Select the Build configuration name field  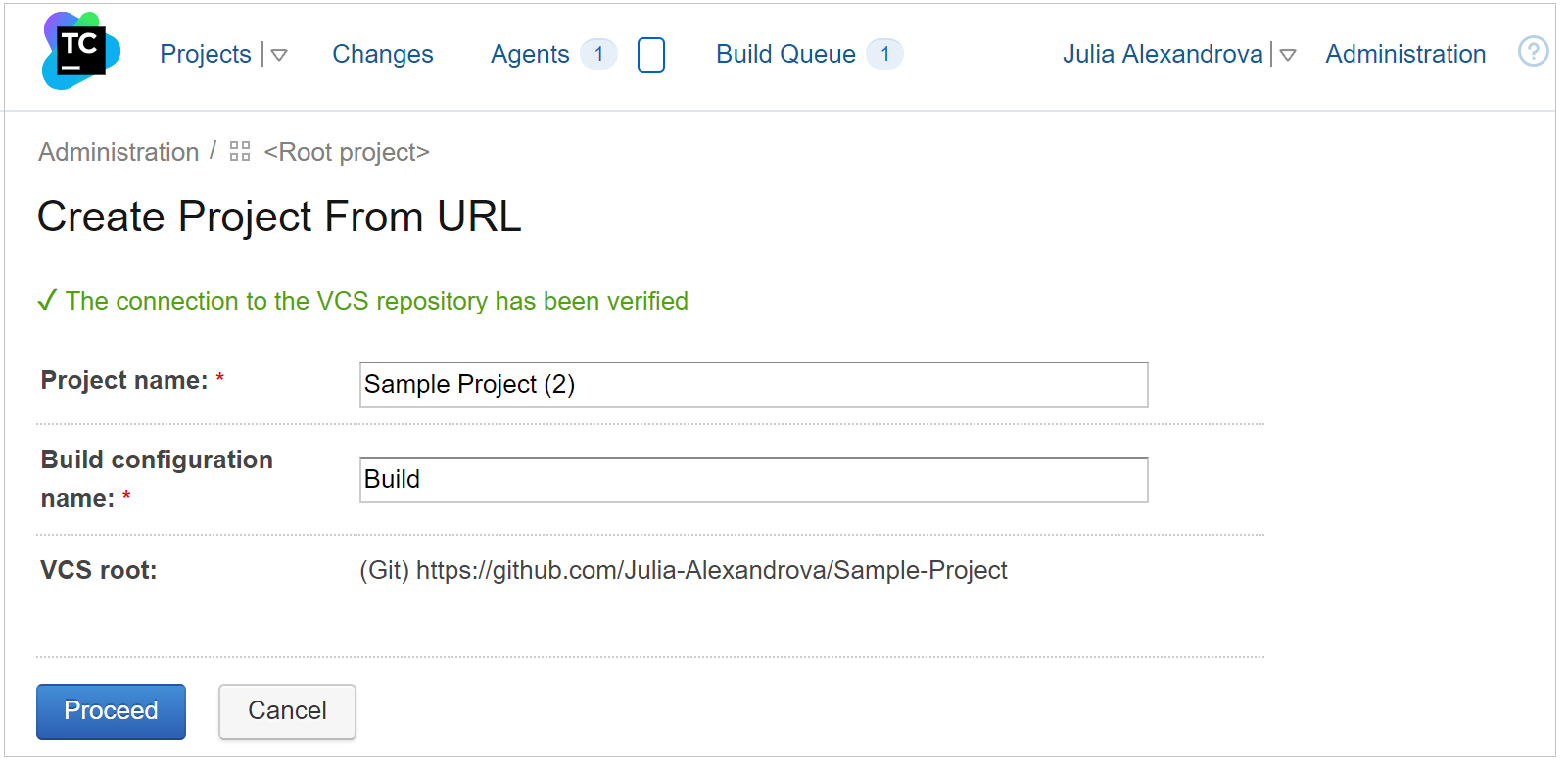(752, 479)
